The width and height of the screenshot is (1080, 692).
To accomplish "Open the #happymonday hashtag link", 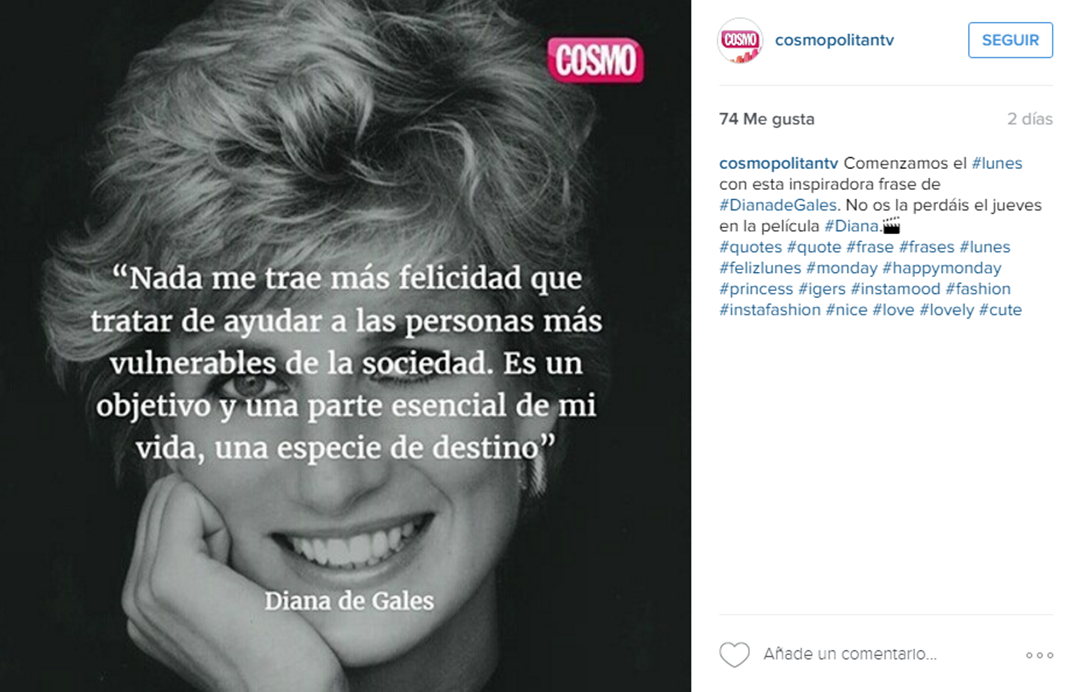I will [x=942, y=268].
